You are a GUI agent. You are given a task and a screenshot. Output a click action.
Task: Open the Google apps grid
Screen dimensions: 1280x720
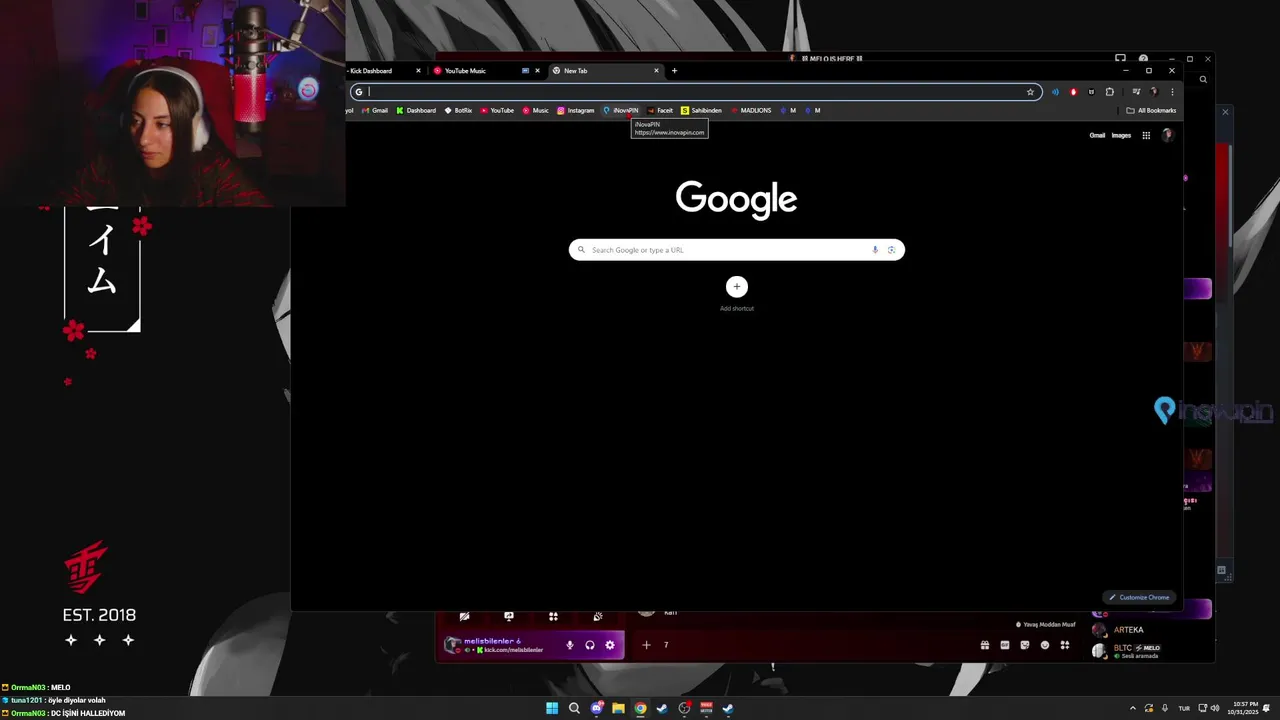1146,135
